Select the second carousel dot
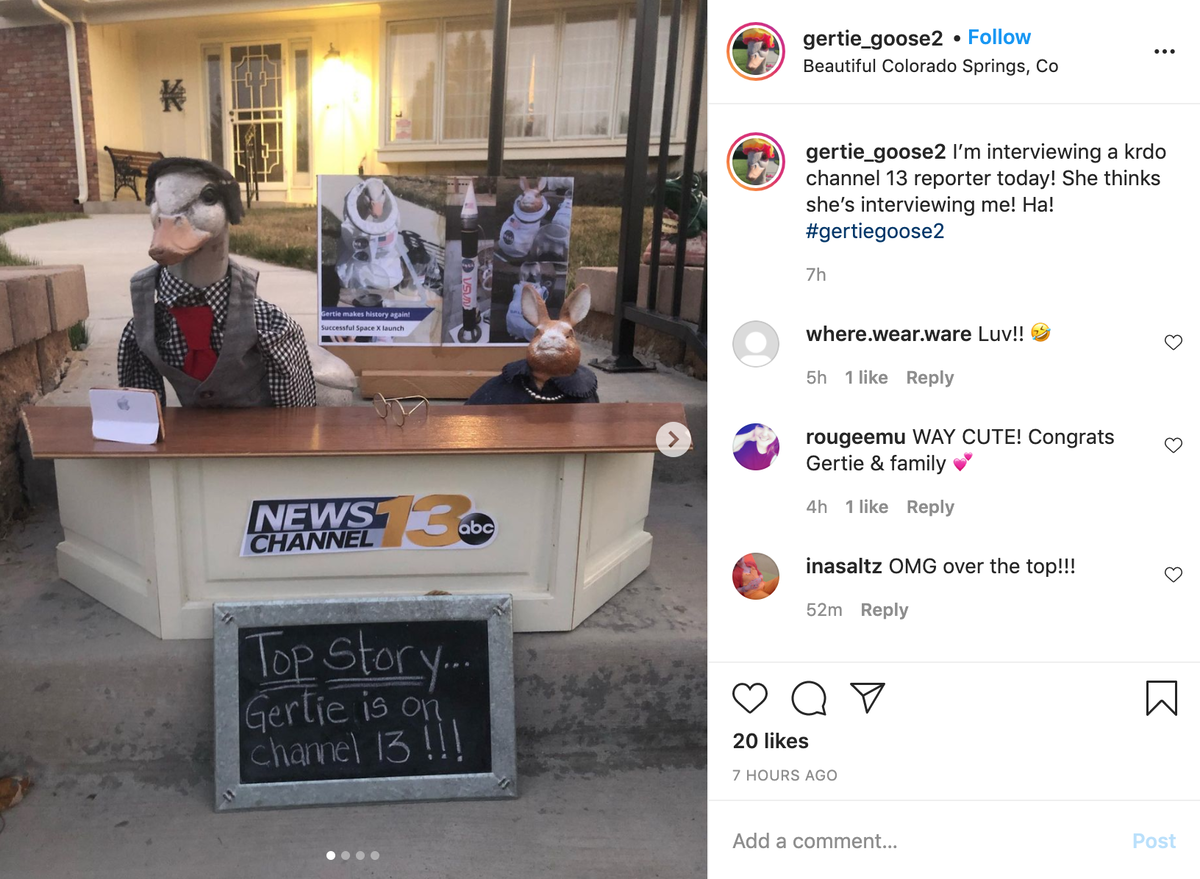The height and width of the screenshot is (879, 1200). tap(346, 855)
